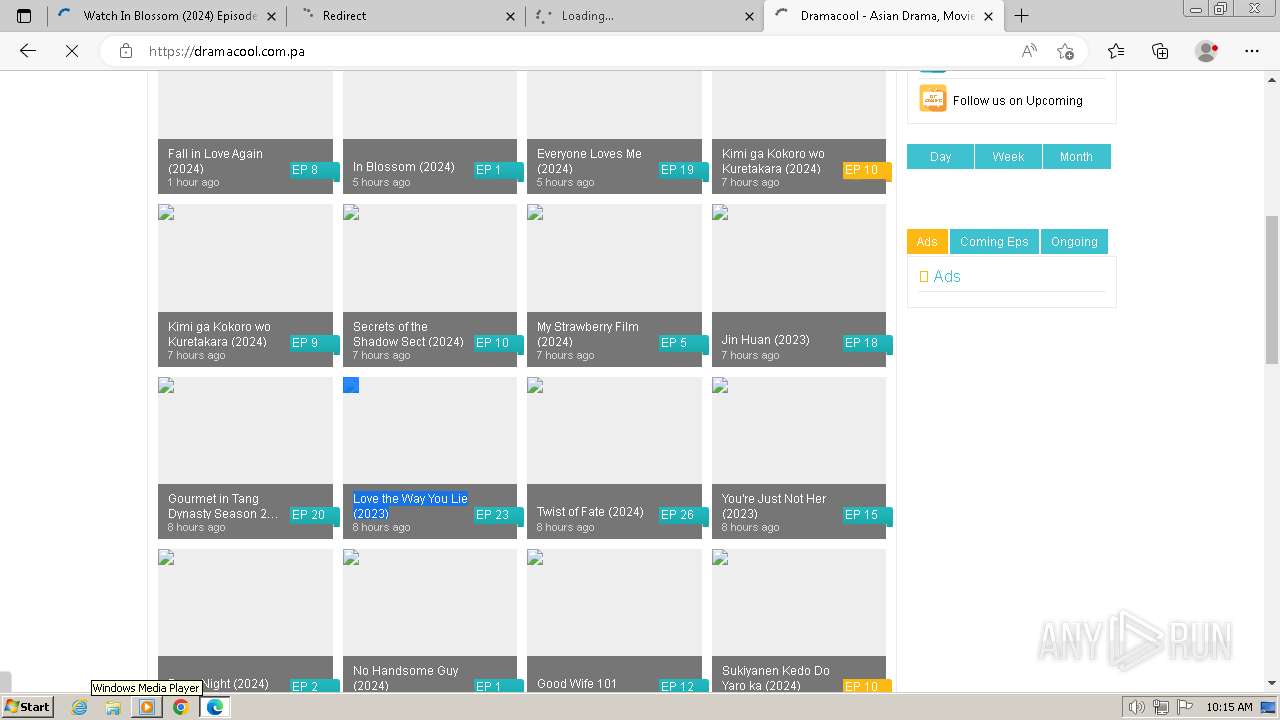Open Sukiyanen Kedo Do Yaro ka (2024)
This screenshot has width=1280, height=720.
(x=776, y=678)
